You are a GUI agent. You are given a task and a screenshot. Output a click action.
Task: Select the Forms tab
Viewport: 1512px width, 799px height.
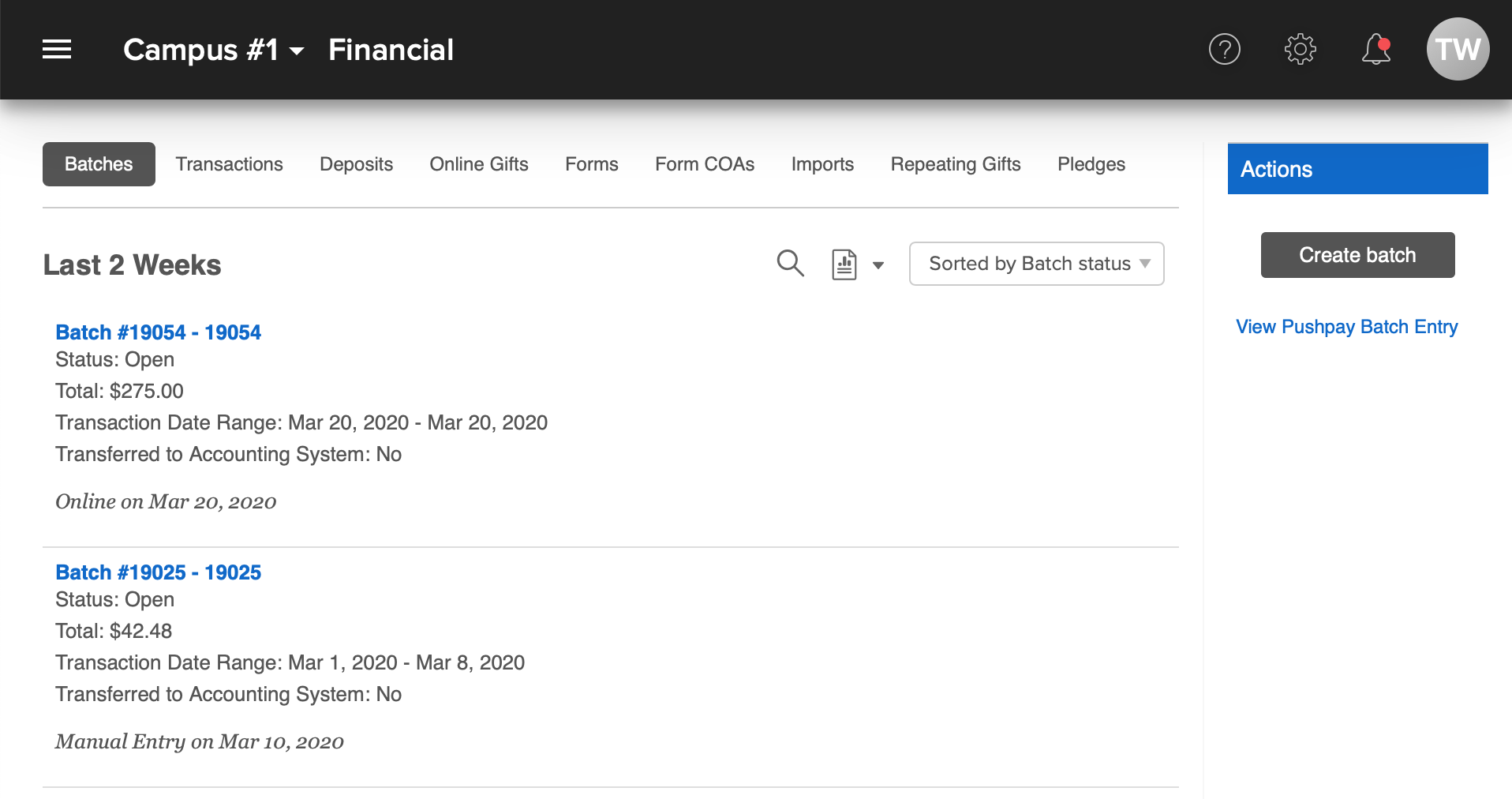(591, 164)
